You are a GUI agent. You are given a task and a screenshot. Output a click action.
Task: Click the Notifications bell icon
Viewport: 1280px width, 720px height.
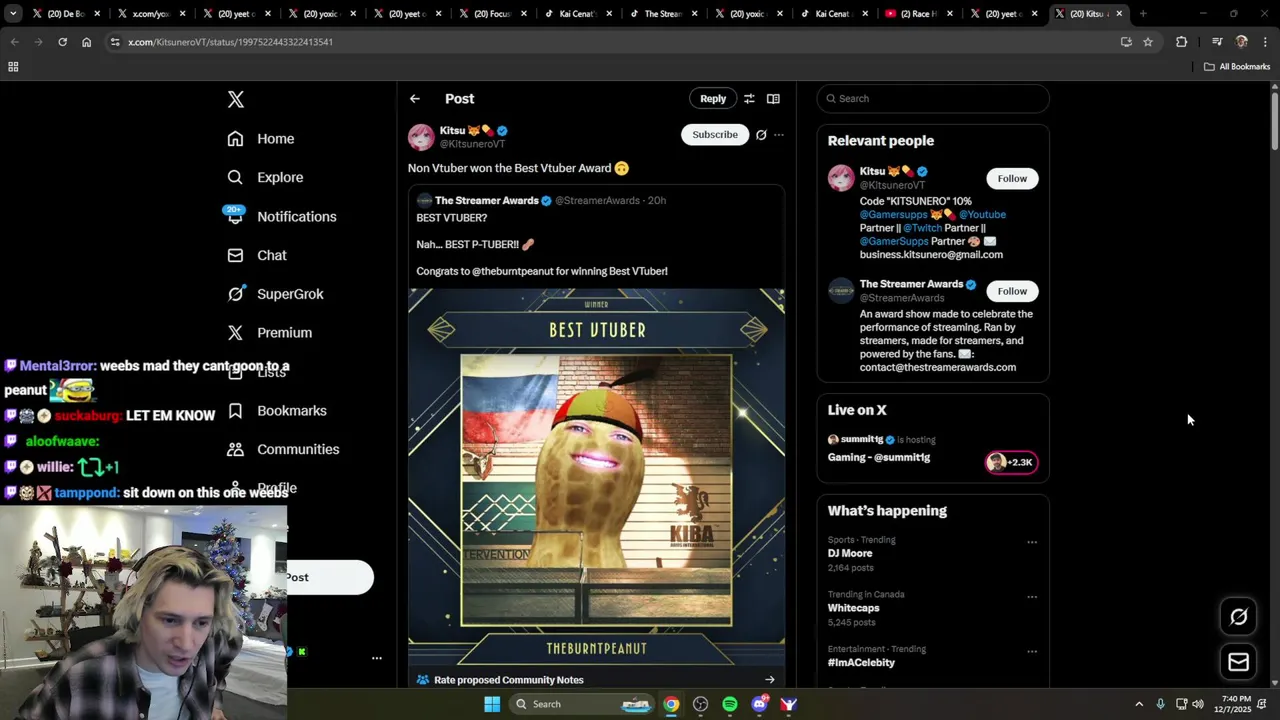235,216
